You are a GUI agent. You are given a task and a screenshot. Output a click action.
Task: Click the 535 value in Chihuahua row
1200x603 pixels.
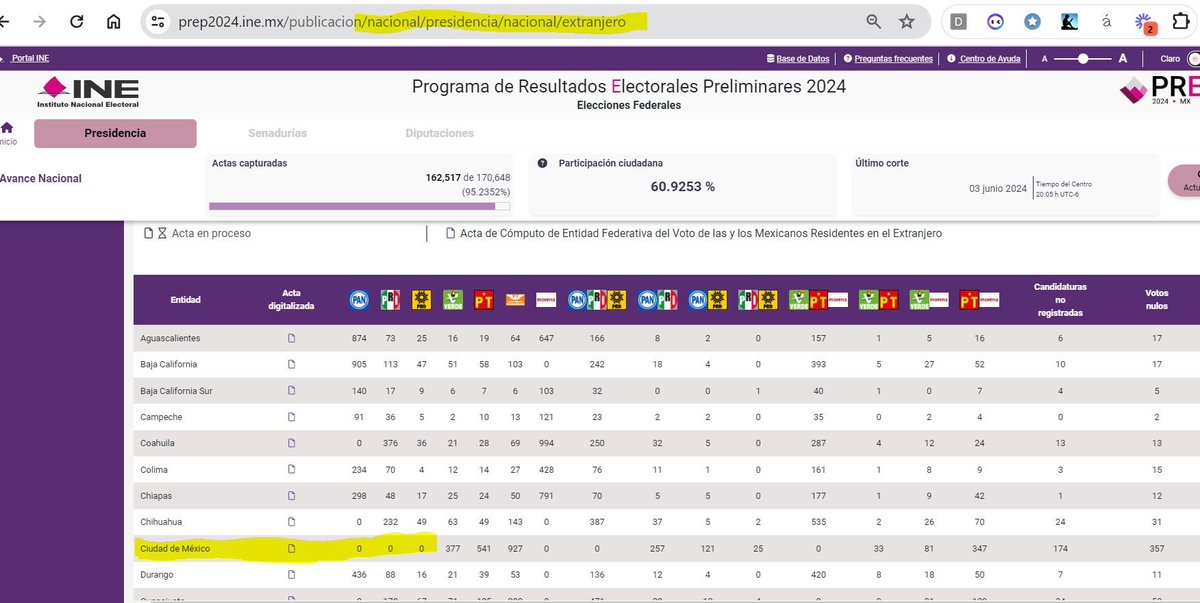tap(819, 522)
